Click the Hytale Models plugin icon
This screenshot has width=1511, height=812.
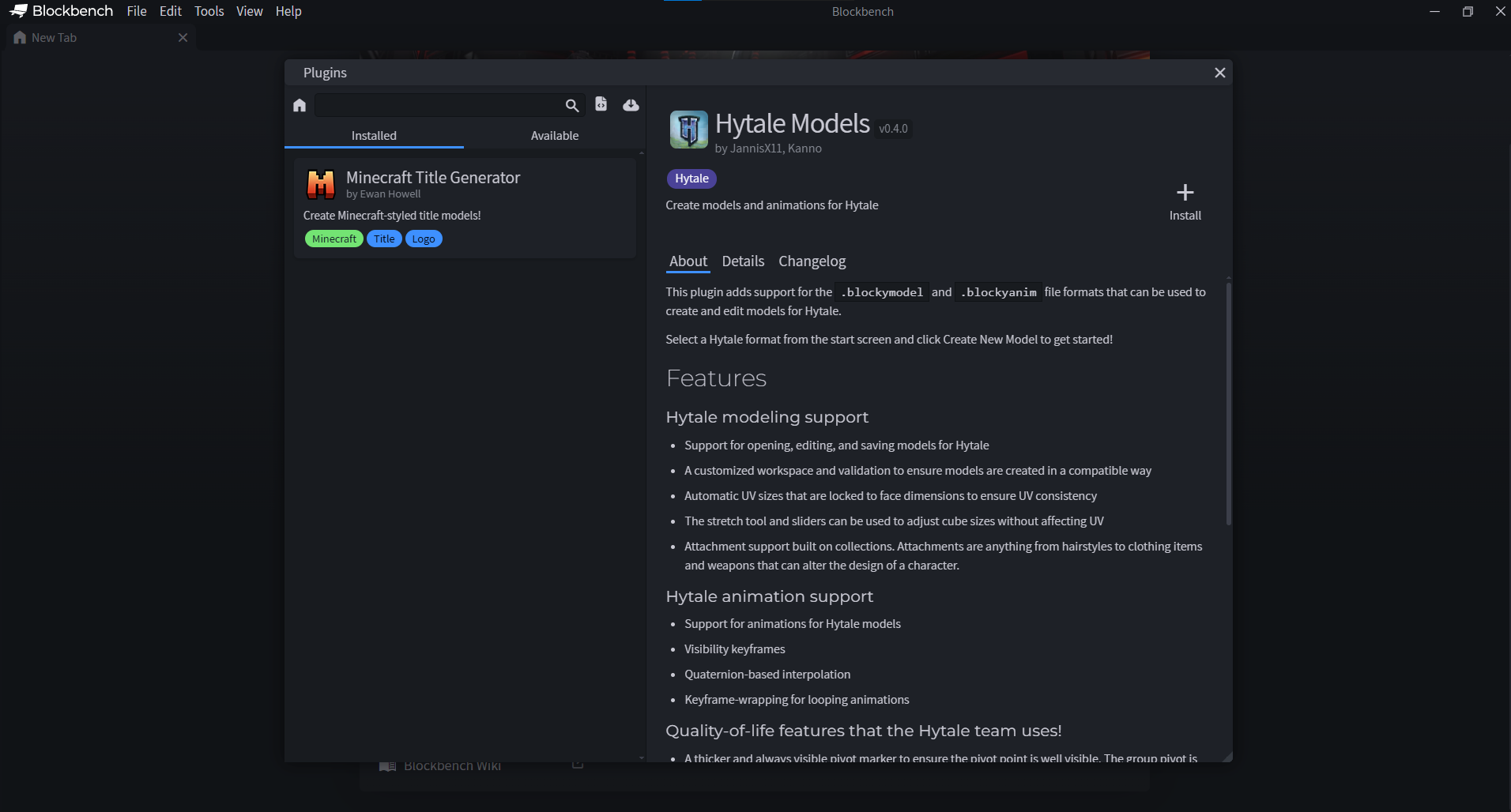click(x=688, y=130)
